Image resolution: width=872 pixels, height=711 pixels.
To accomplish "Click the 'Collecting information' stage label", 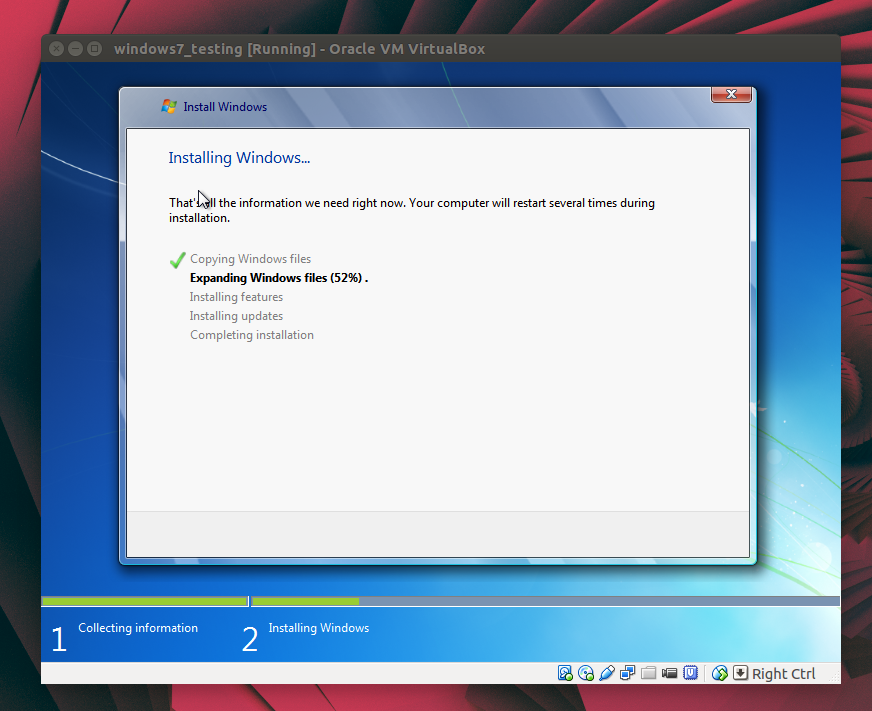I will tap(138, 628).
